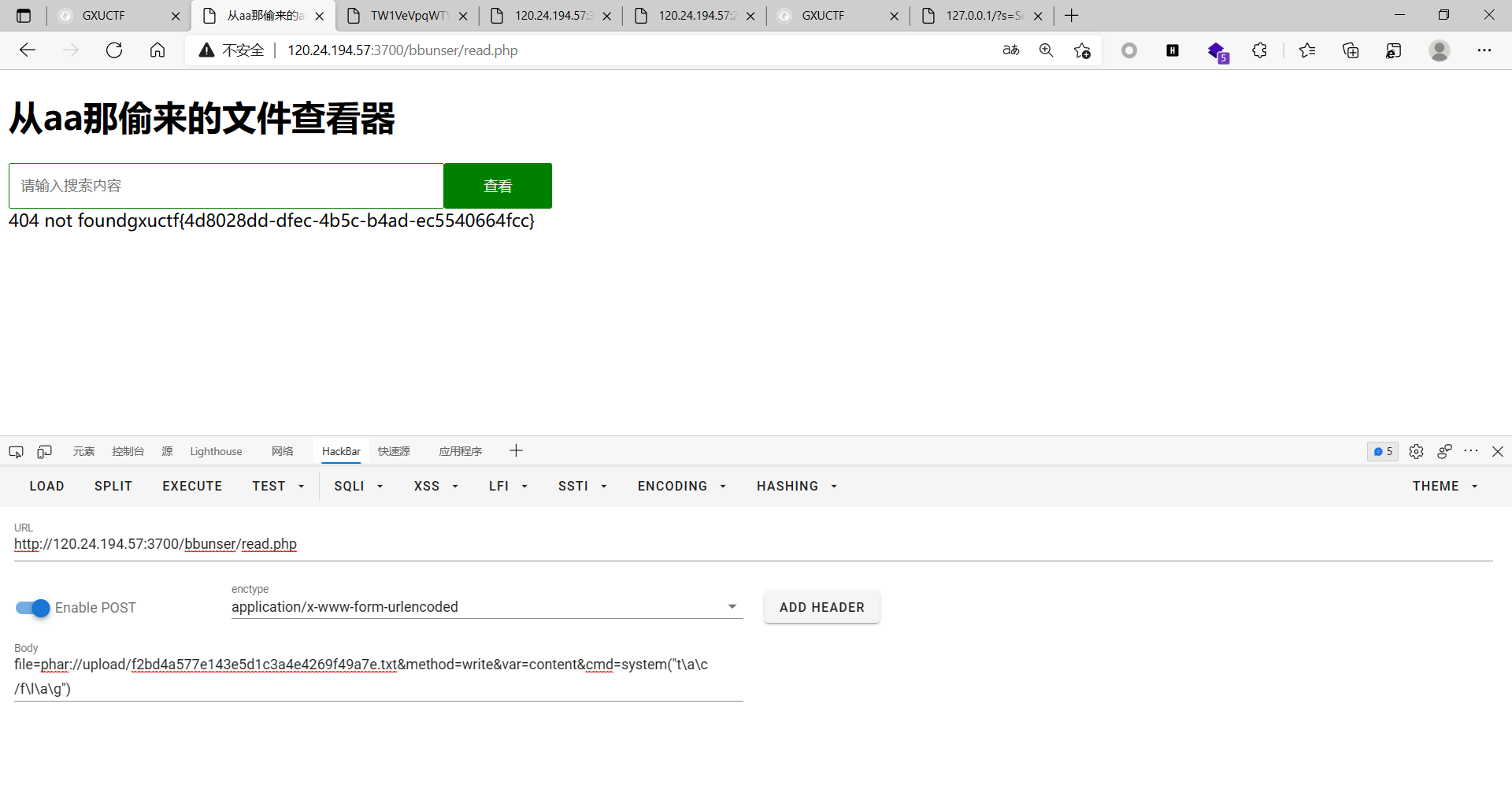Screen dimensions: 1512x811
Task: Open the extensions puzzle icon
Action: 1260,50
